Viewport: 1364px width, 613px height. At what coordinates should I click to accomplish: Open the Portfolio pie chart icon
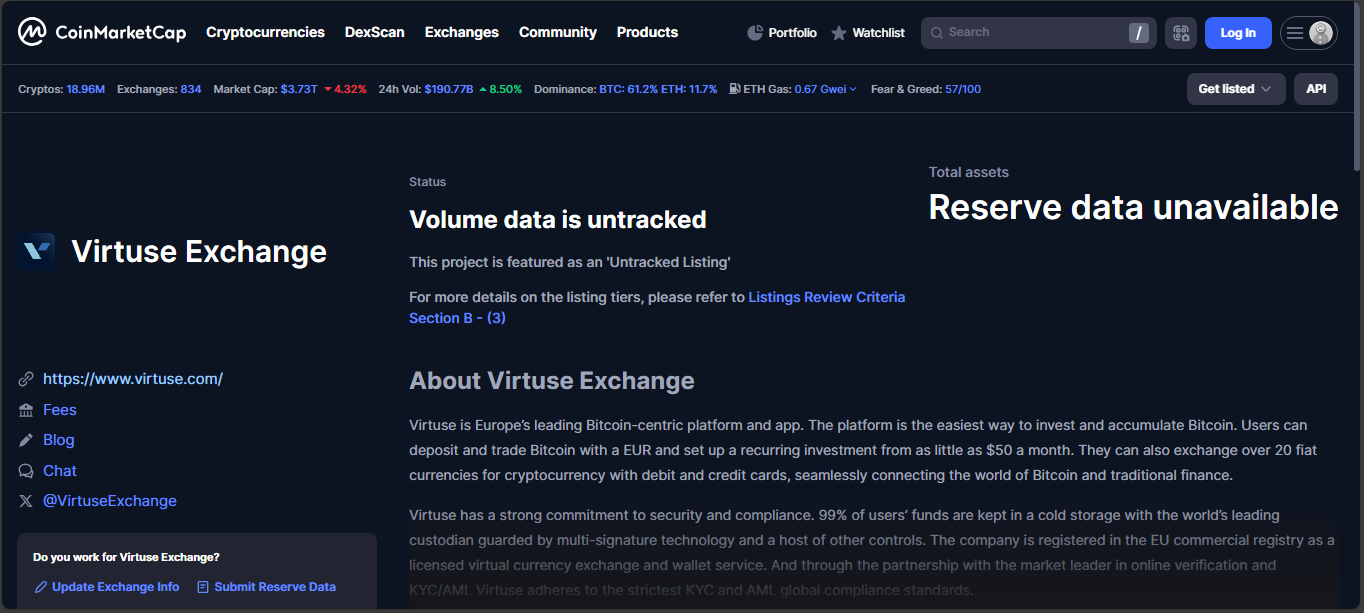pyautogui.click(x=755, y=33)
